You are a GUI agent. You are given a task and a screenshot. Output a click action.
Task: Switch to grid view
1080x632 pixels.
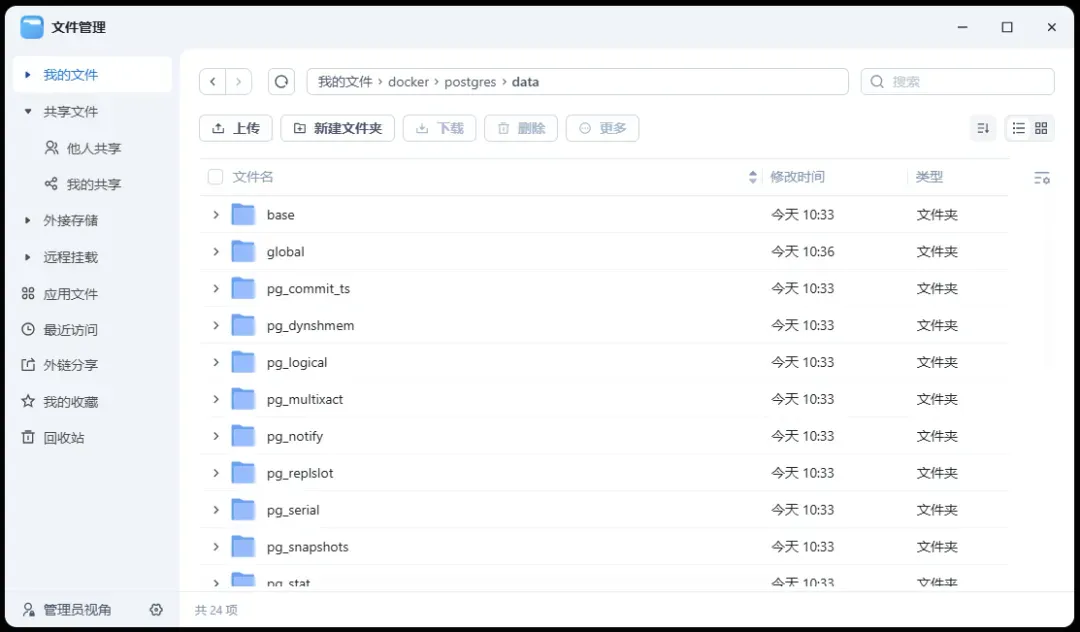(1041, 128)
